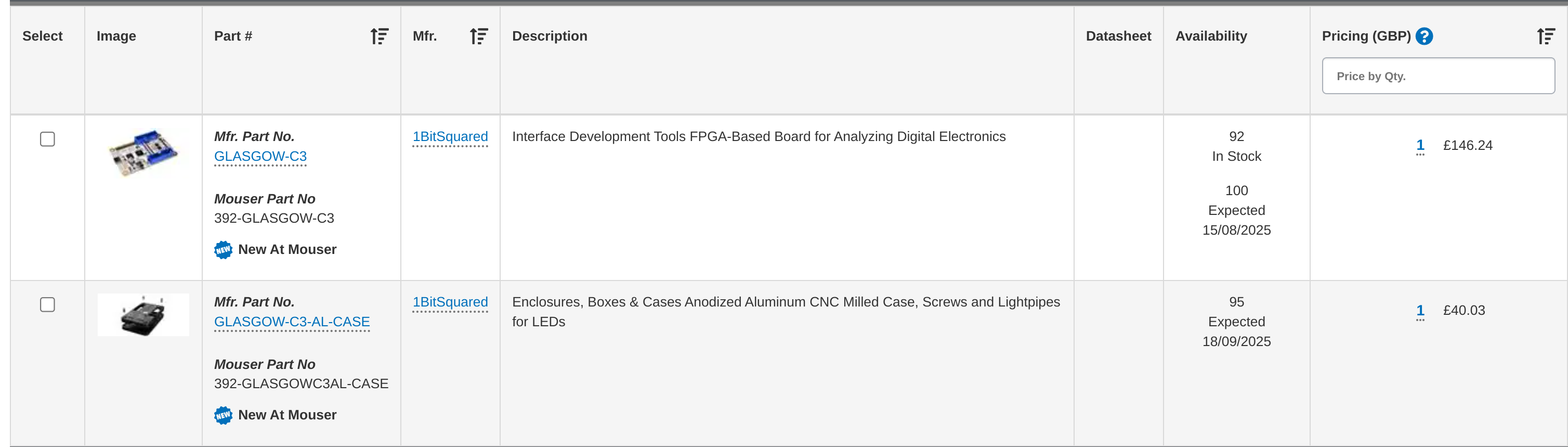
Task: Follow the 1BitSquared link in second row
Action: pyautogui.click(x=450, y=302)
